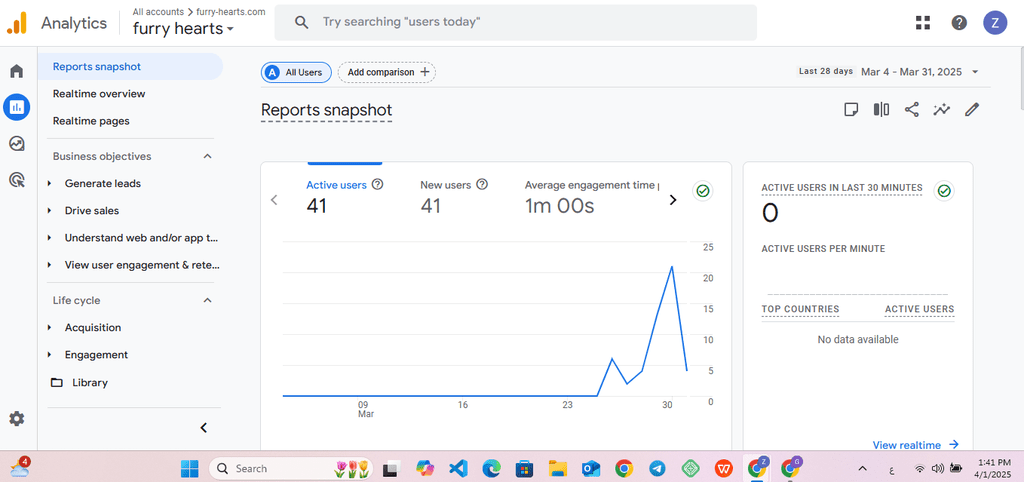Click the Last 28 days label

(x=826, y=71)
